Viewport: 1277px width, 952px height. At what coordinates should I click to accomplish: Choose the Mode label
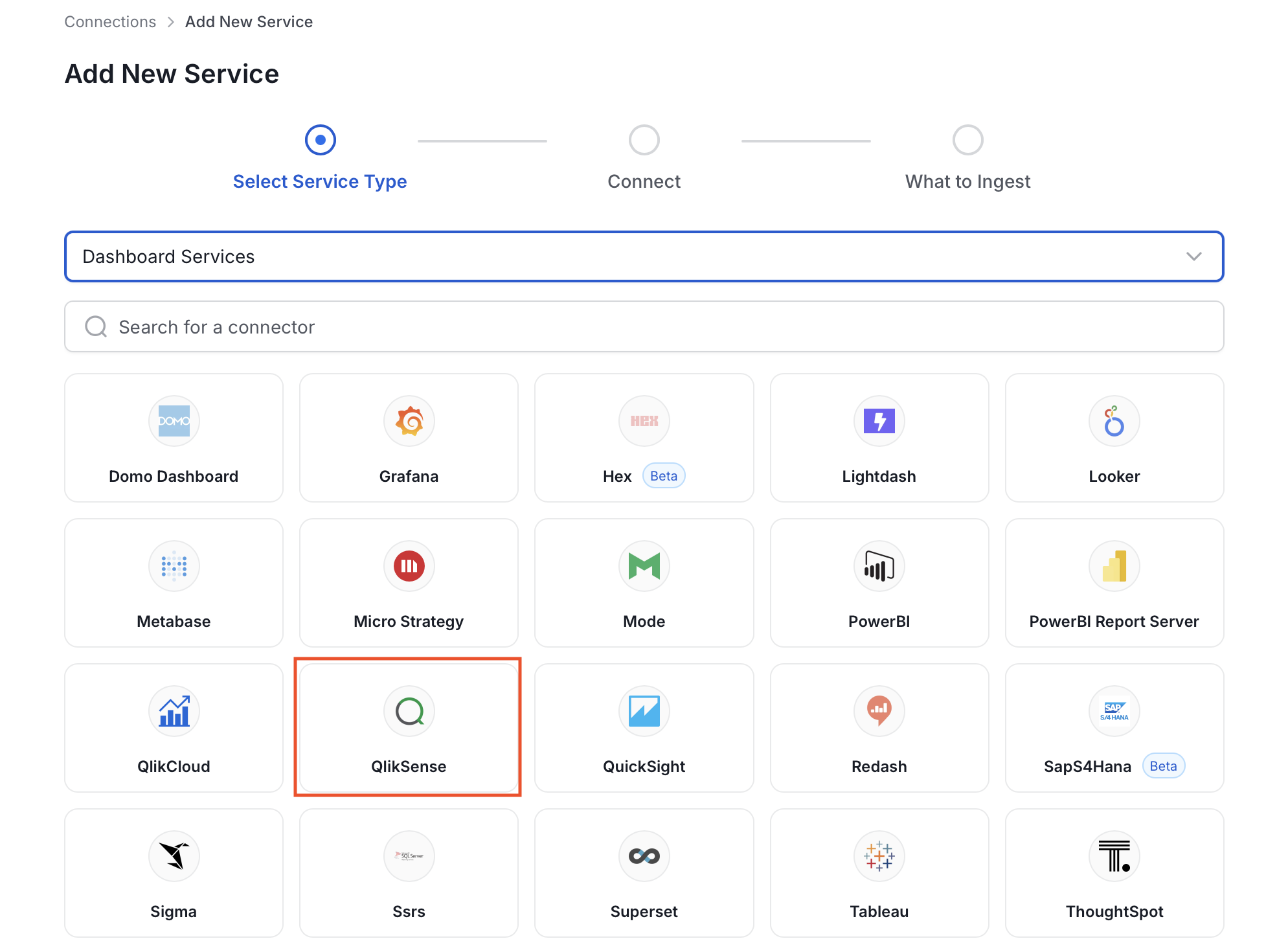click(644, 621)
